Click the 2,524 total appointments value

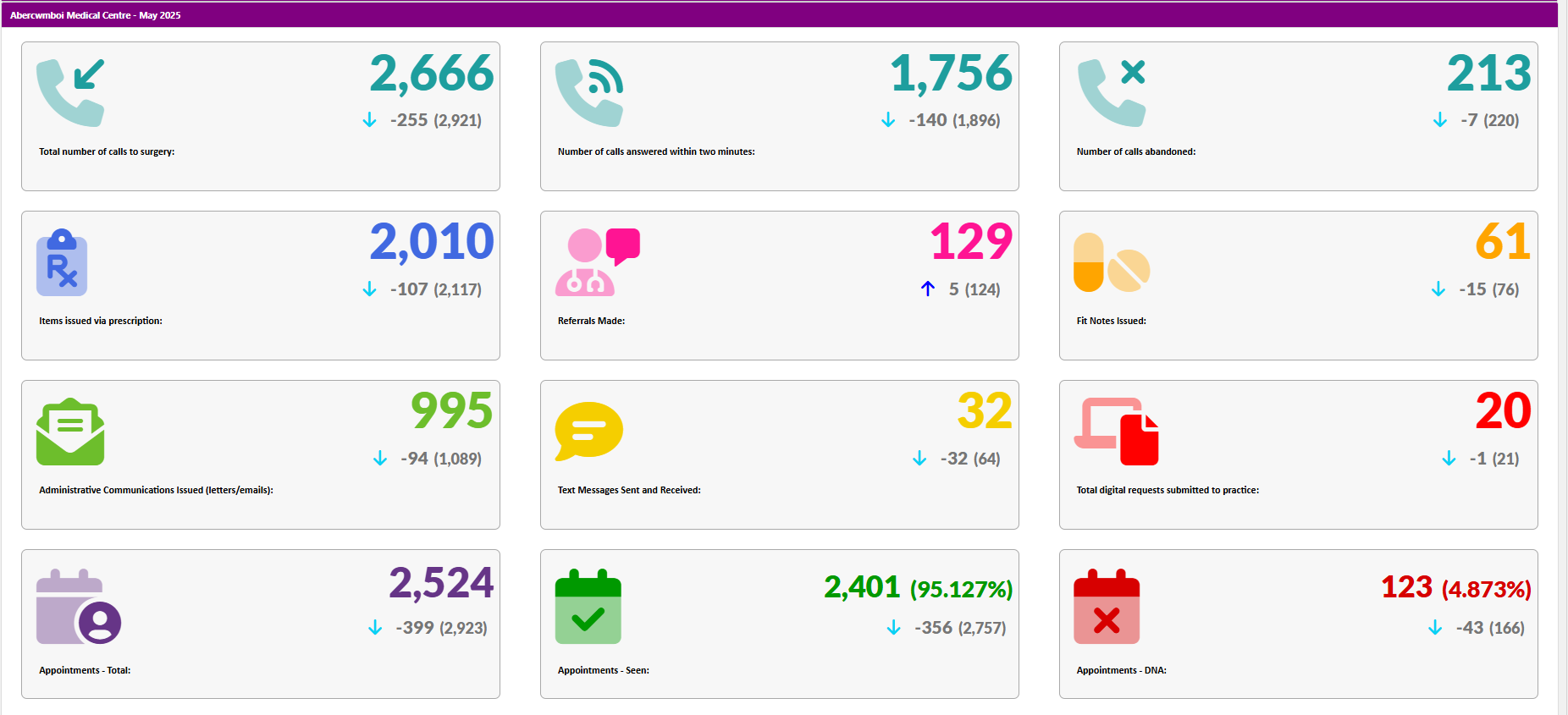[x=441, y=584]
